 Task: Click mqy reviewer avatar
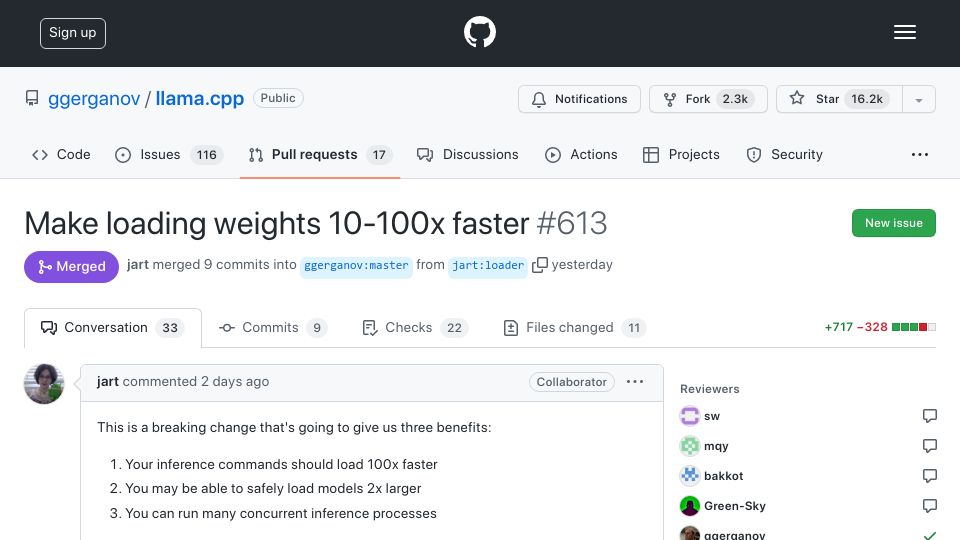(x=690, y=446)
